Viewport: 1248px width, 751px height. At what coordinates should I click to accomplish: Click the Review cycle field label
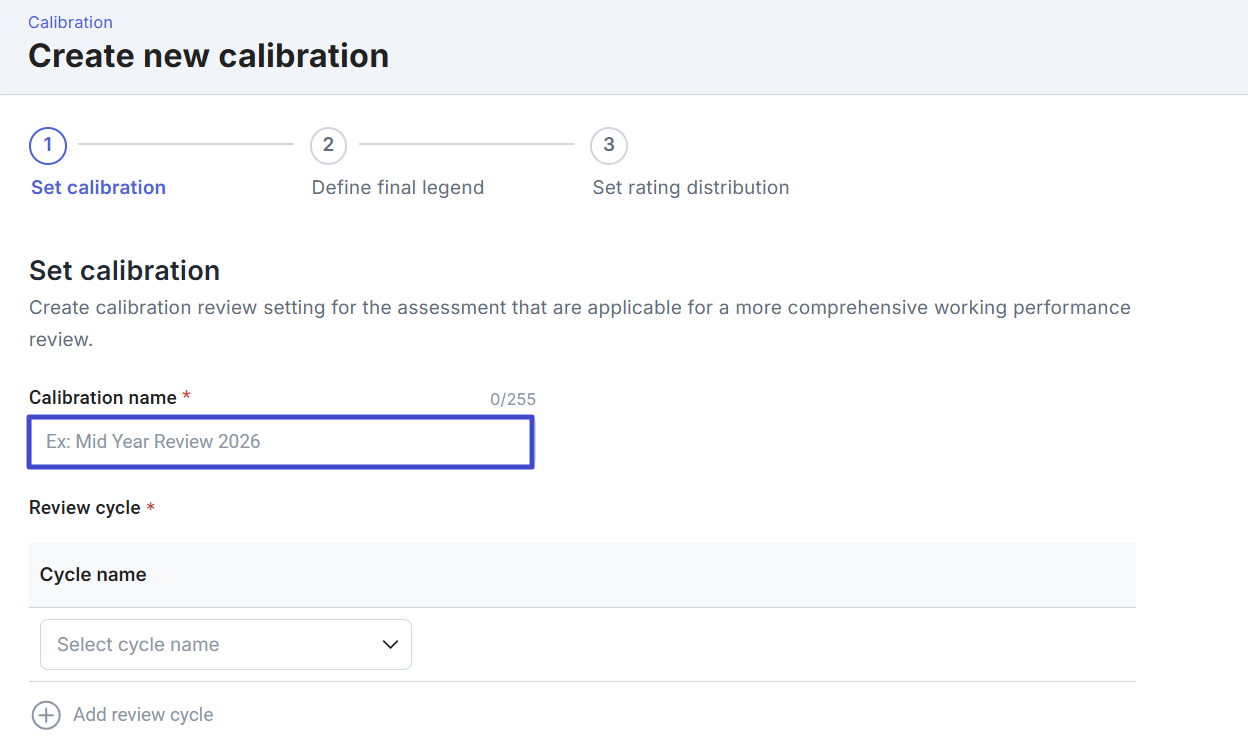(x=85, y=508)
